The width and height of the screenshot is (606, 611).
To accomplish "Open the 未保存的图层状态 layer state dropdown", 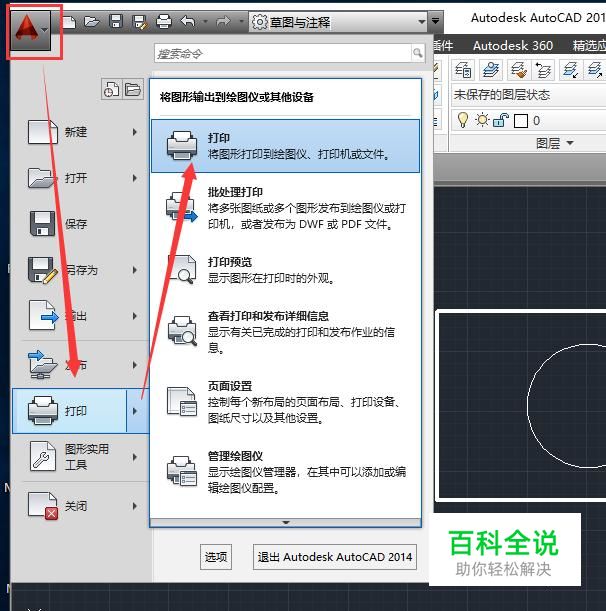I will coord(529,95).
